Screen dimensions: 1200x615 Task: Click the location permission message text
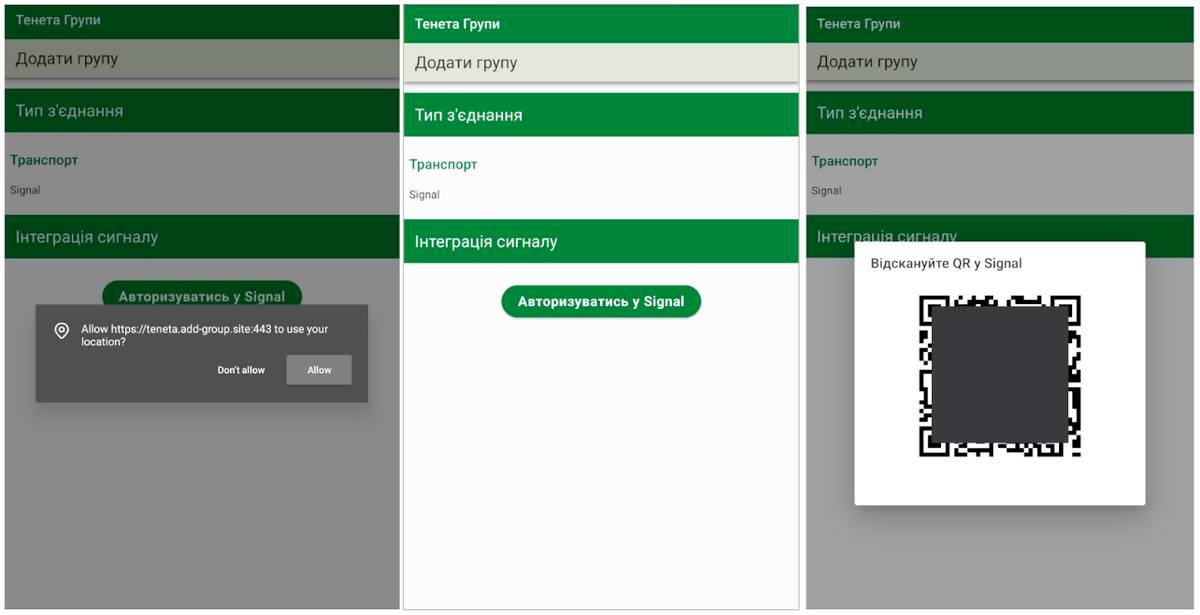(204, 335)
